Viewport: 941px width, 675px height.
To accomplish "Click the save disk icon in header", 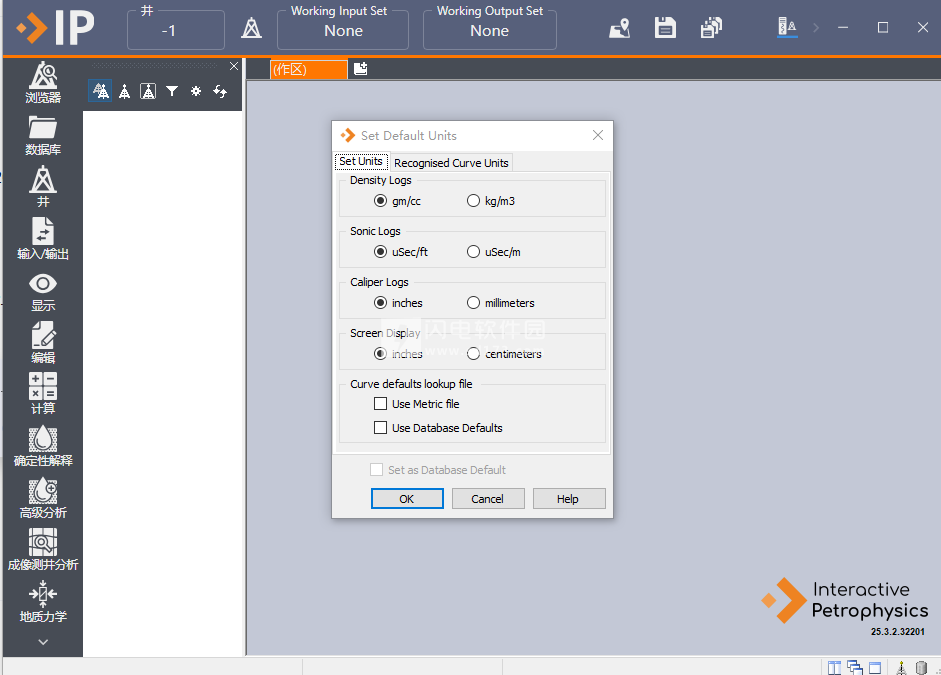I will (666, 28).
